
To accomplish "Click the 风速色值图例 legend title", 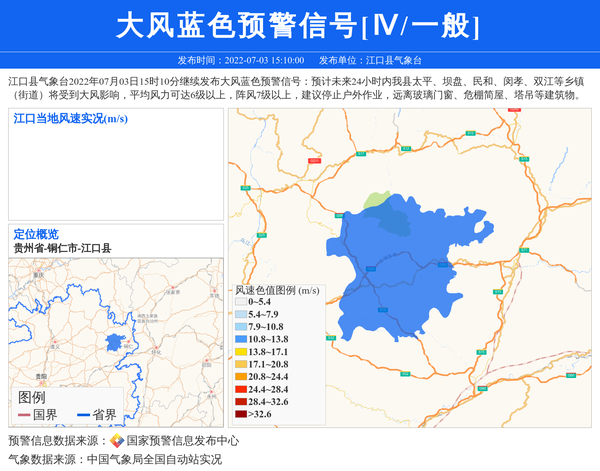I will [x=277, y=289].
